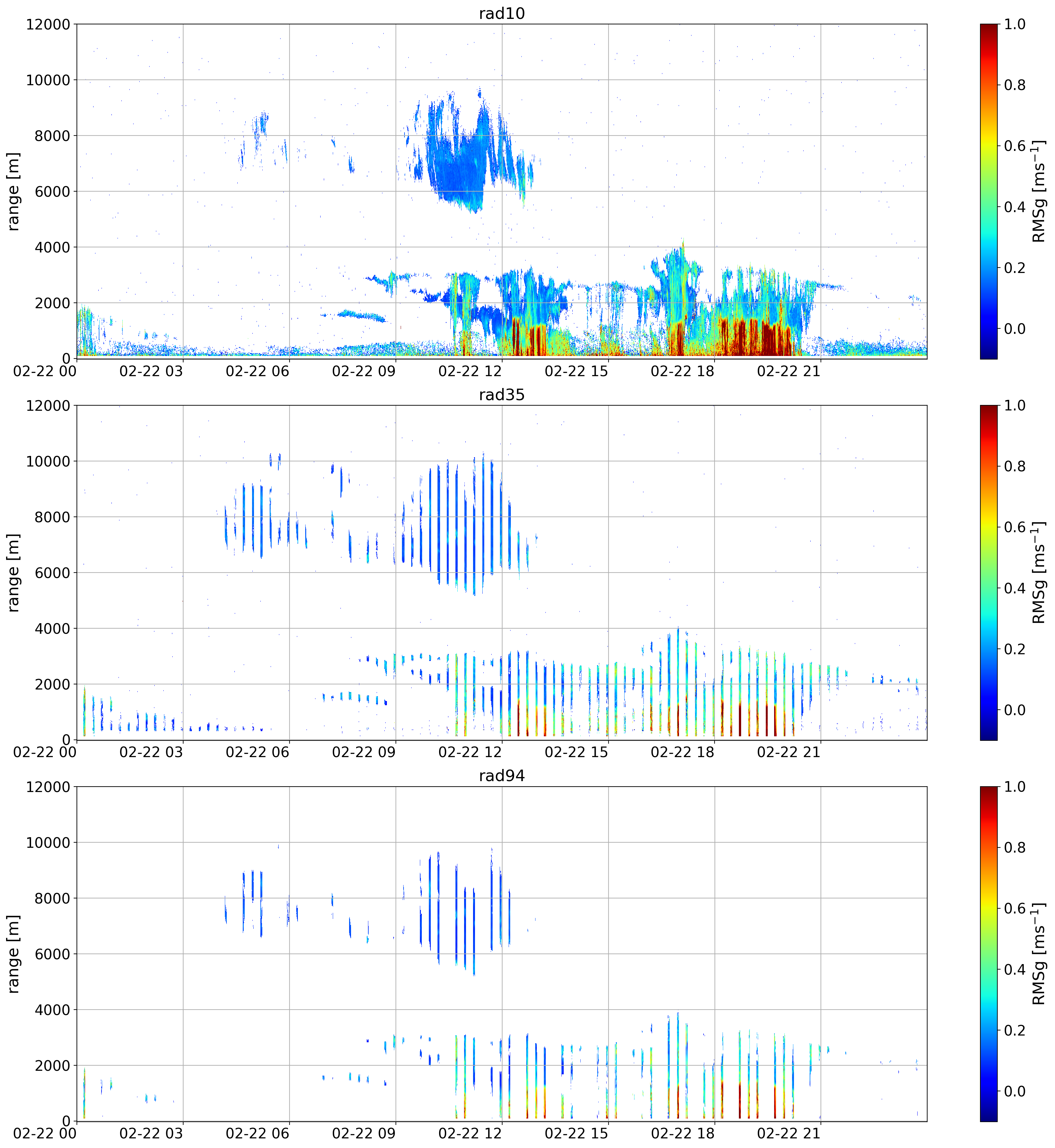Click the "rad10" plot title
The width and height of the screenshot is (1055, 1148).
pyautogui.click(x=501, y=13)
